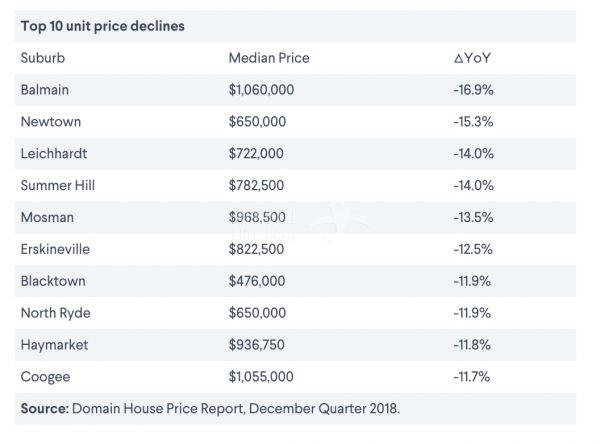Click Balmain's $1,060,000 median price
The image size is (600, 444).
click(x=261, y=90)
